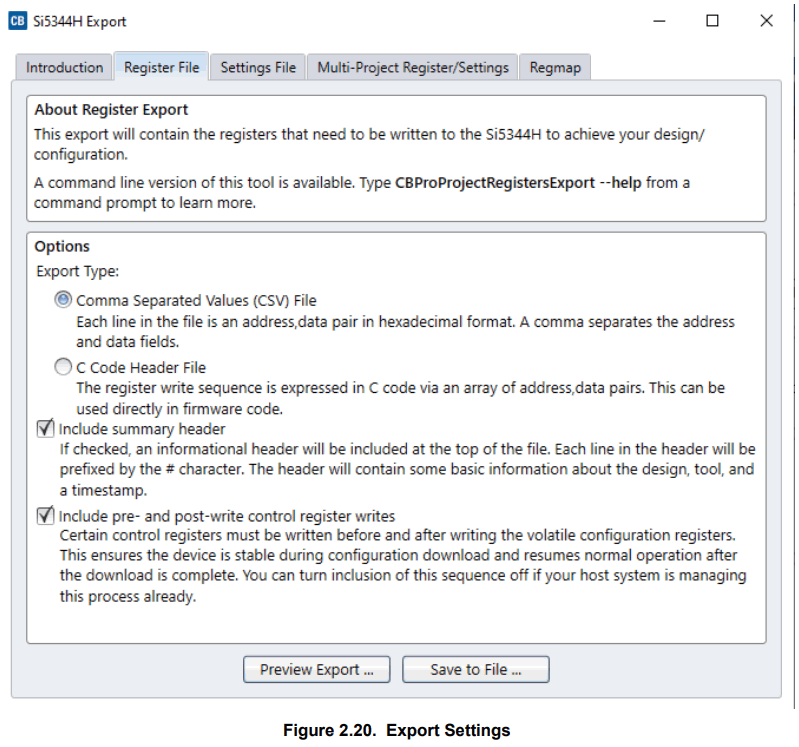This screenshot has height=747, width=799.
Task: Close the Si5344H Export window
Action: (766, 21)
